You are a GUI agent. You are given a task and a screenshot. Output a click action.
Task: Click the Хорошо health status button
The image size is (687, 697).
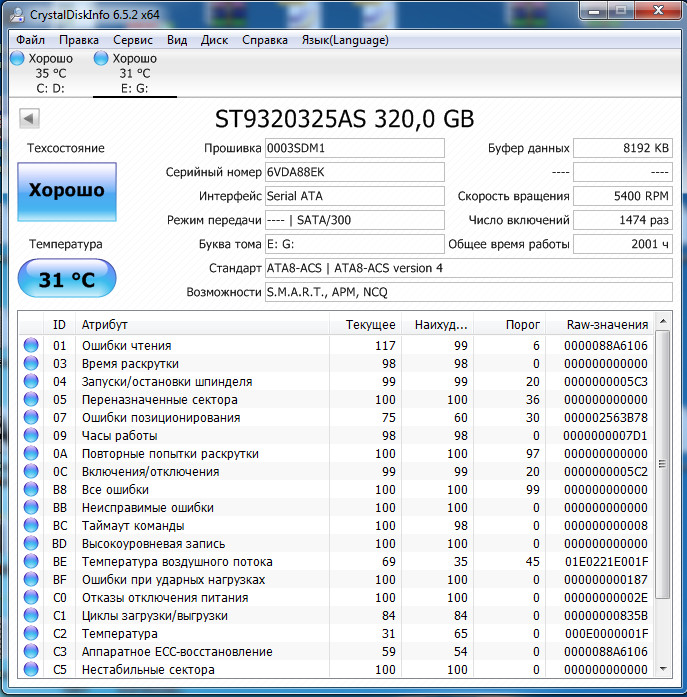pos(67,191)
